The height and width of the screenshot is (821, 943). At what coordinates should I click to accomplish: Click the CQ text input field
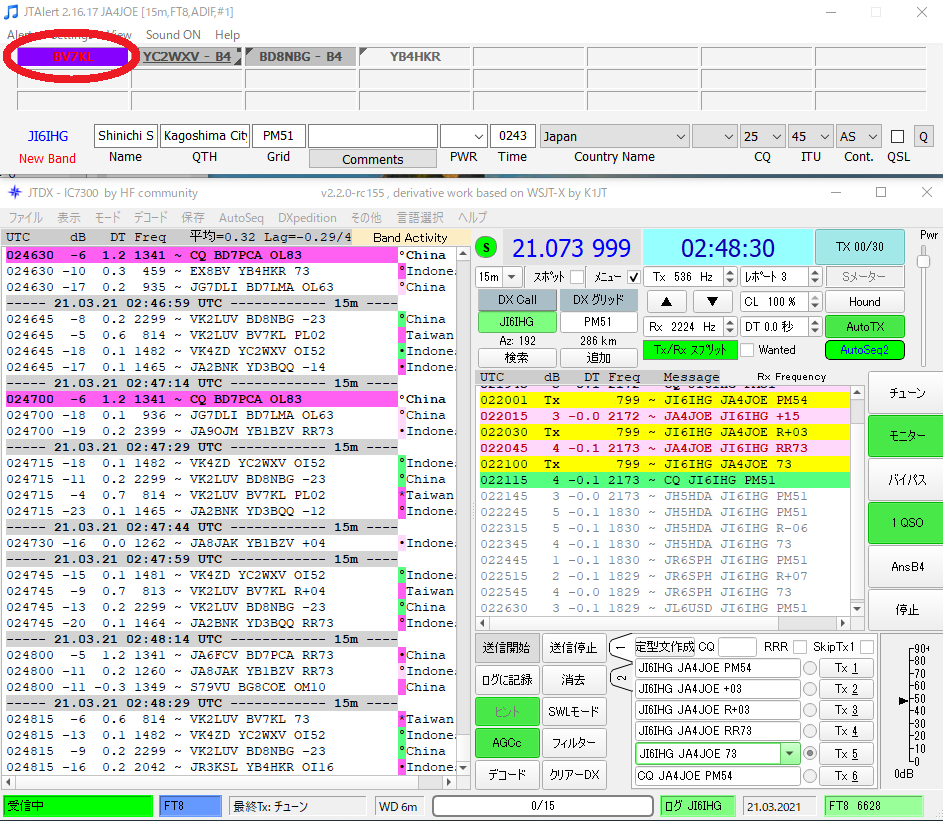tap(737, 647)
